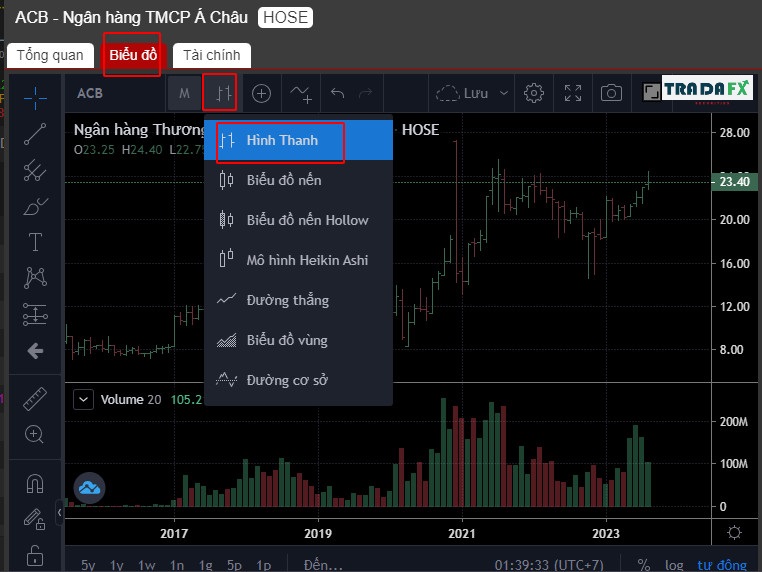Set range to 5p
Image resolution: width=762 pixels, height=572 pixels.
click(234, 565)
